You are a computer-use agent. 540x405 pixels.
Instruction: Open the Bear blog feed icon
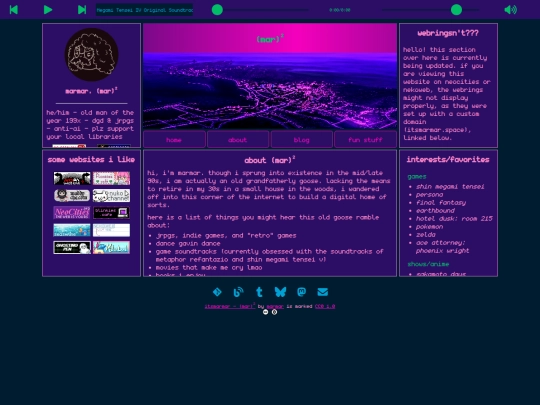238,292
